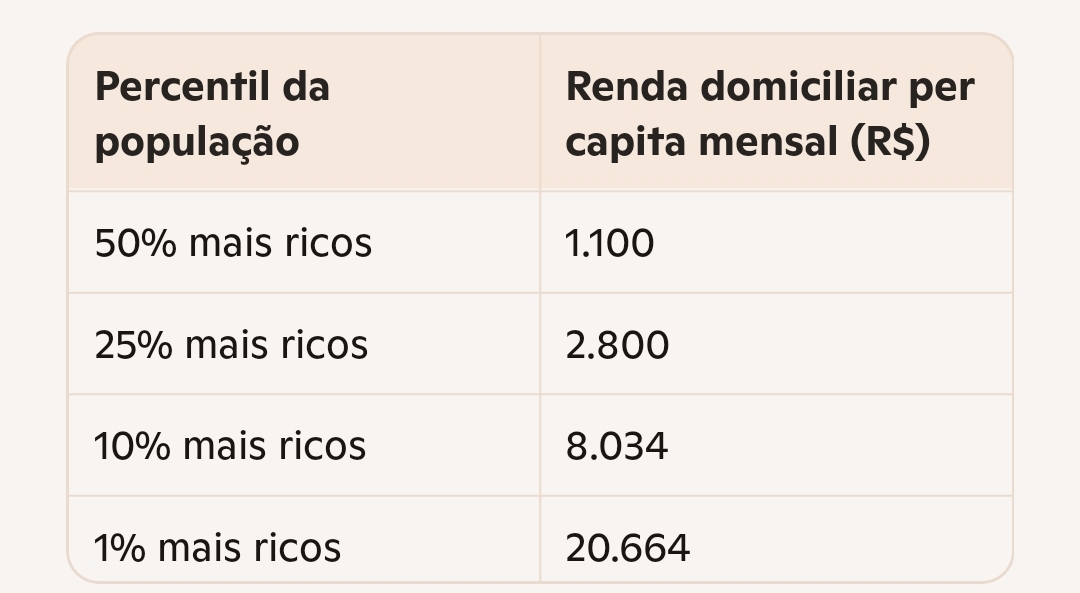Click the 2.800 income value
This screenshot has width=1080, height=593.
[617, 344]
